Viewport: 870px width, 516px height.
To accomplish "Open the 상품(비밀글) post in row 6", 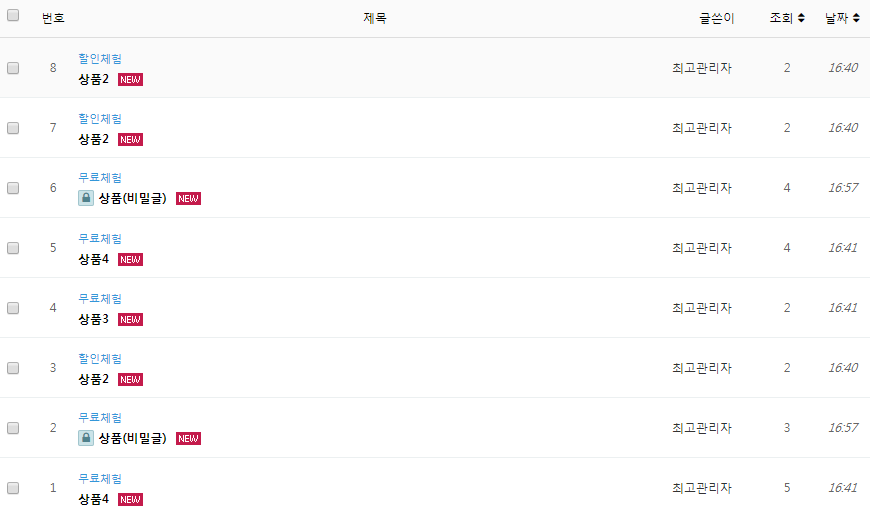I will click(x=132, y=198).
